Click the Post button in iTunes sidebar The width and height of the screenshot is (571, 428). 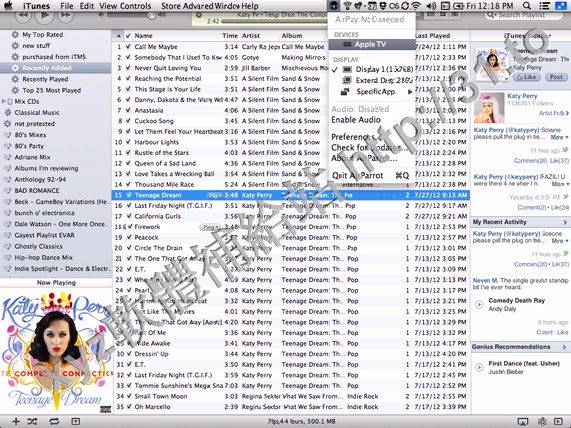[x=556, y=77]
